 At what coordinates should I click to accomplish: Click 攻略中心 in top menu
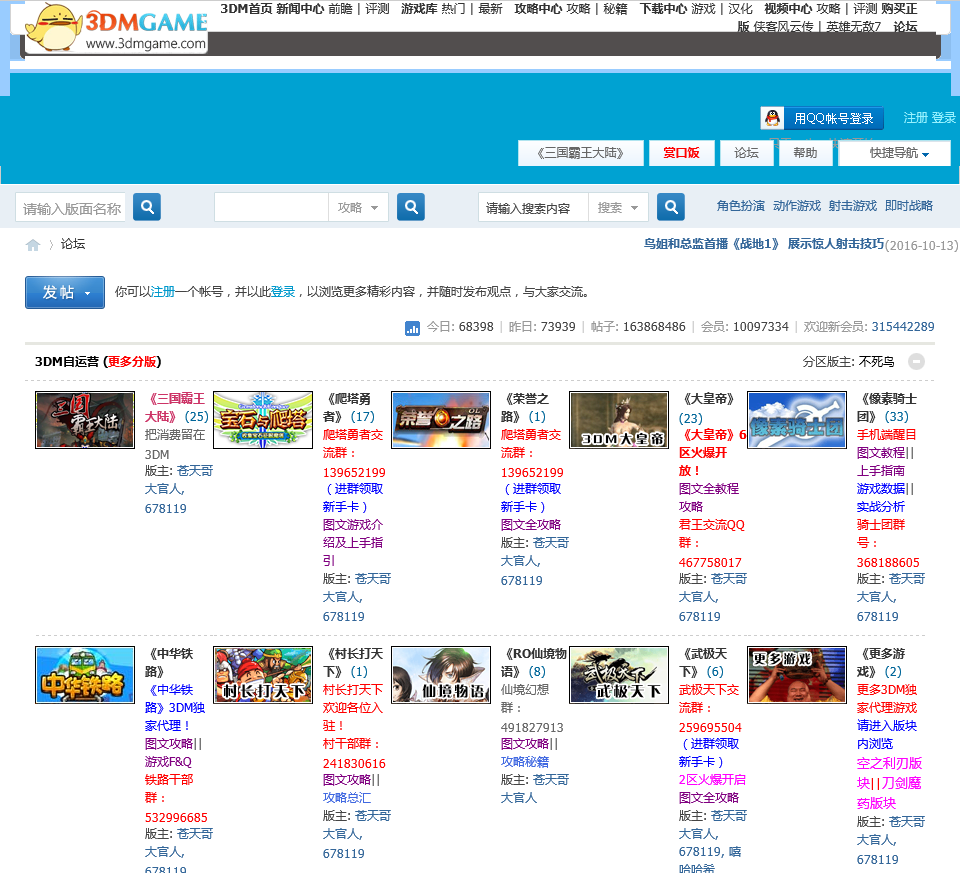(539, 9)
